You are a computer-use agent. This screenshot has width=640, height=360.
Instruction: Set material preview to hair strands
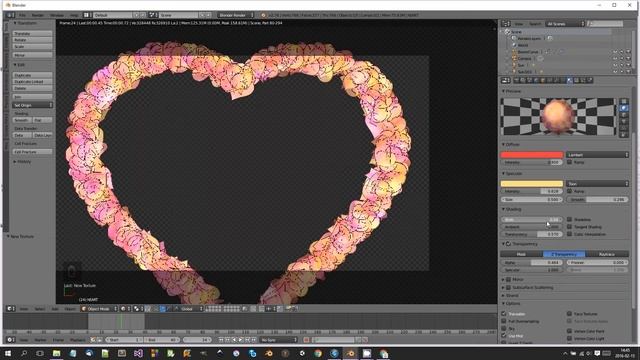[624, 128]
